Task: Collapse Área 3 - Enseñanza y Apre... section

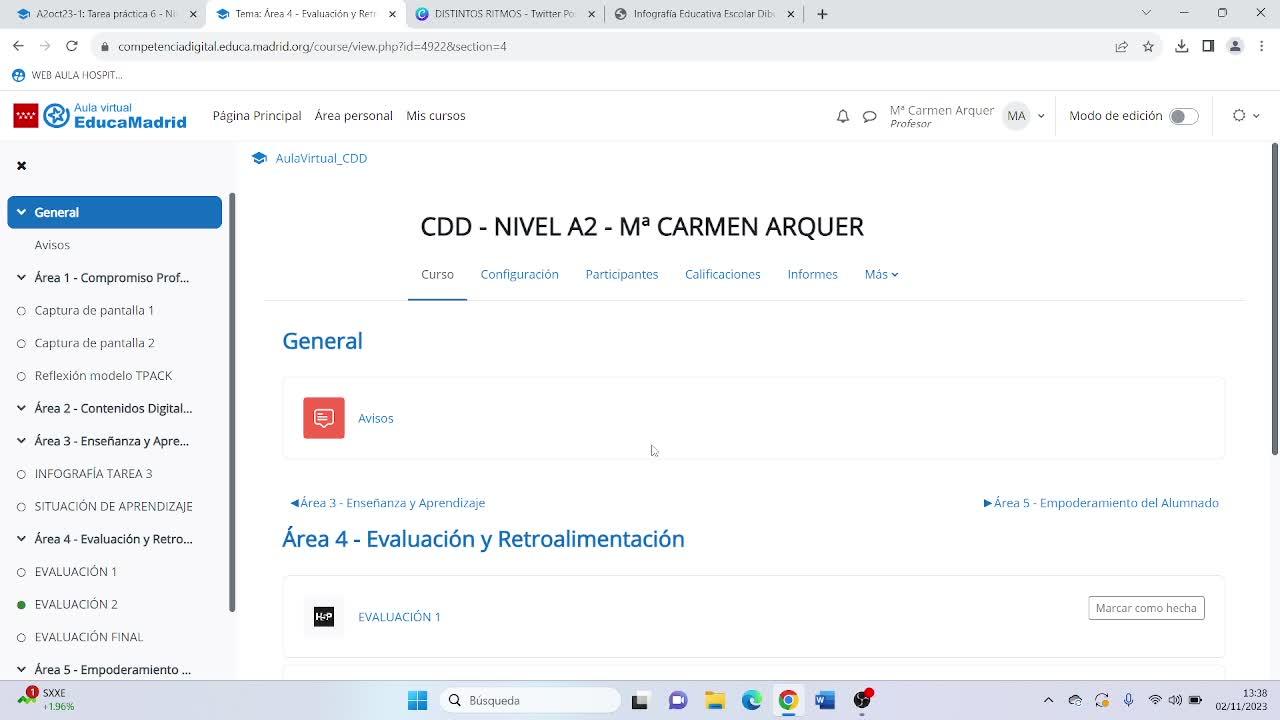Action: pyautogui.click(x=21, y=441)
